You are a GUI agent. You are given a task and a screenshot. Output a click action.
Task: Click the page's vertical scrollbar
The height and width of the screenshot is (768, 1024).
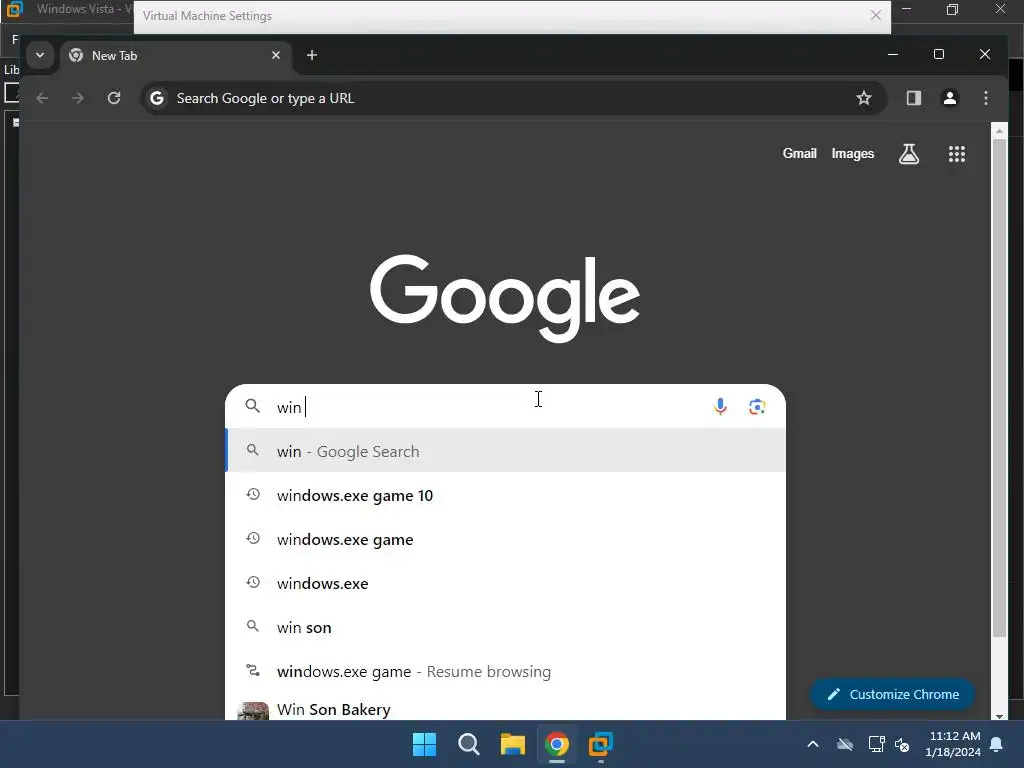999,388
